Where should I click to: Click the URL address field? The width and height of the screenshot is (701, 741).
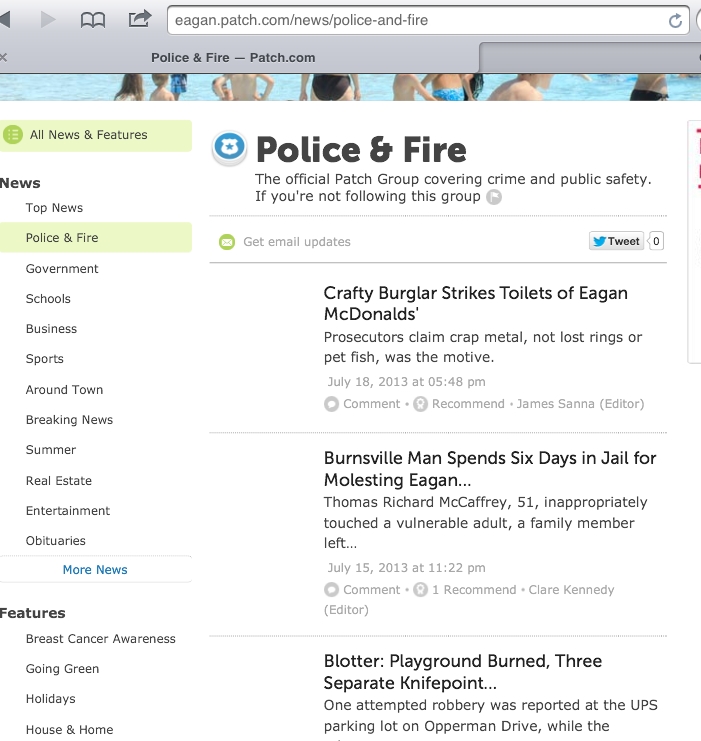click(x=428, y=20)
